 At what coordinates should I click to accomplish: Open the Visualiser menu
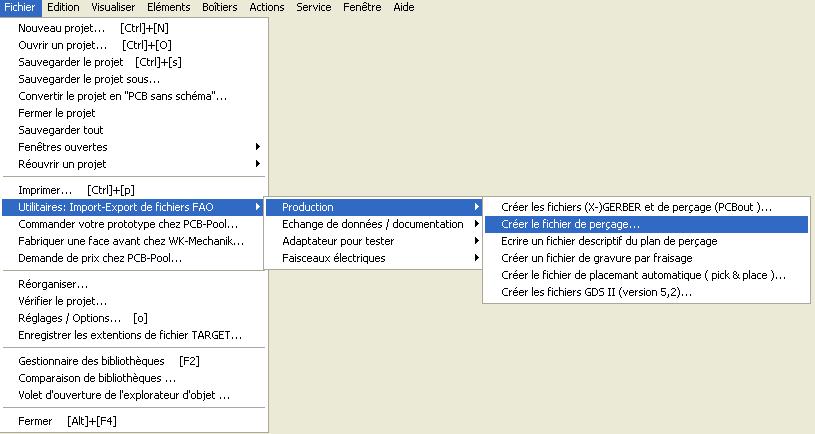click(x=113, y=7)
